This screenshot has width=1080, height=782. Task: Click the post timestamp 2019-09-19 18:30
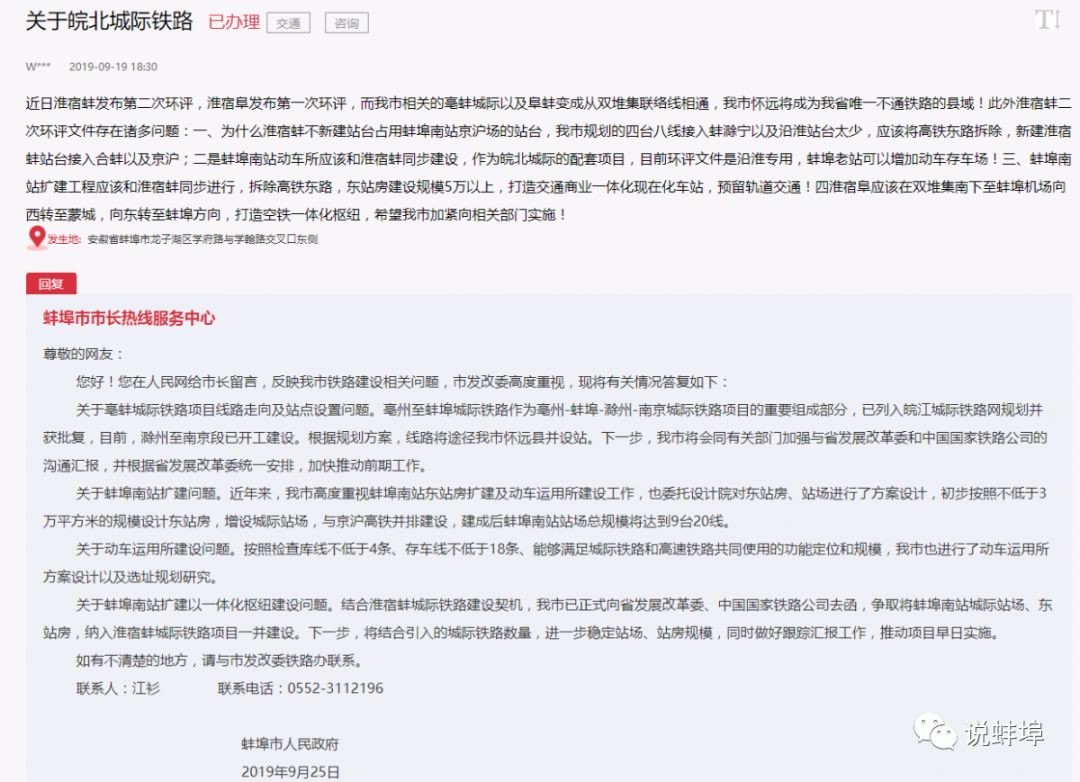[113, 66]
